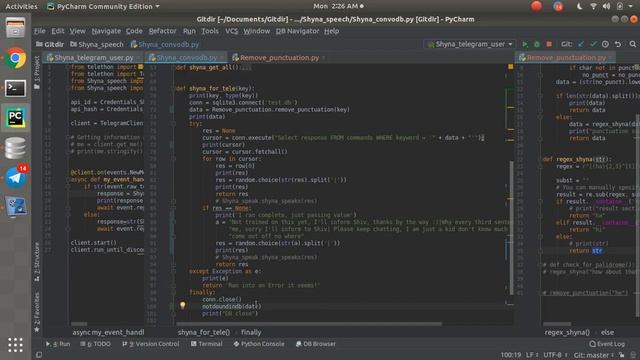Stop the running process with red square
Viewport: 640px width, 360px height.
(x=549, y=44)
